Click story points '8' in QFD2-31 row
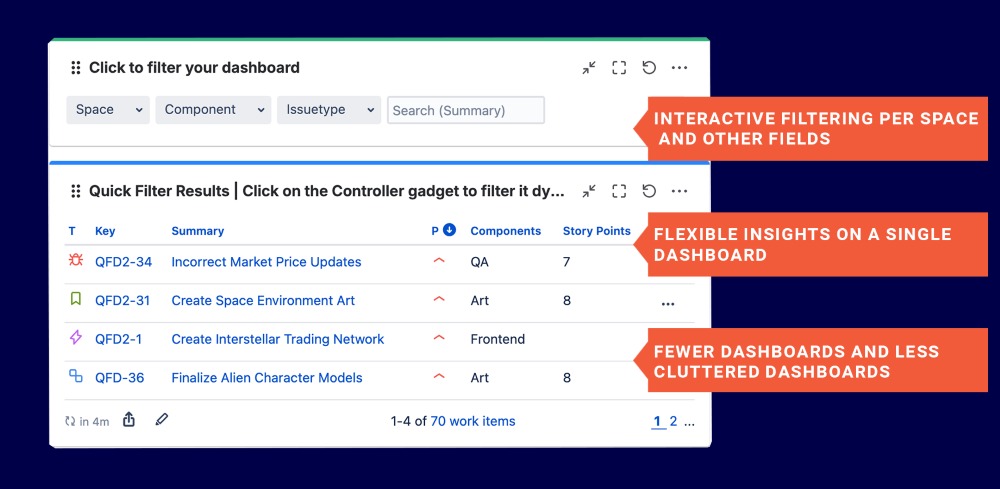 pyautogui.click(x=566, y=300)
